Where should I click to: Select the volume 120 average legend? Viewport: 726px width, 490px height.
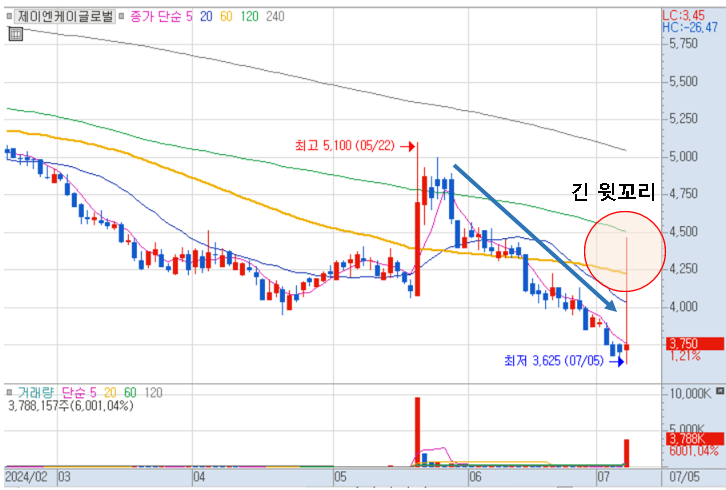153,393
